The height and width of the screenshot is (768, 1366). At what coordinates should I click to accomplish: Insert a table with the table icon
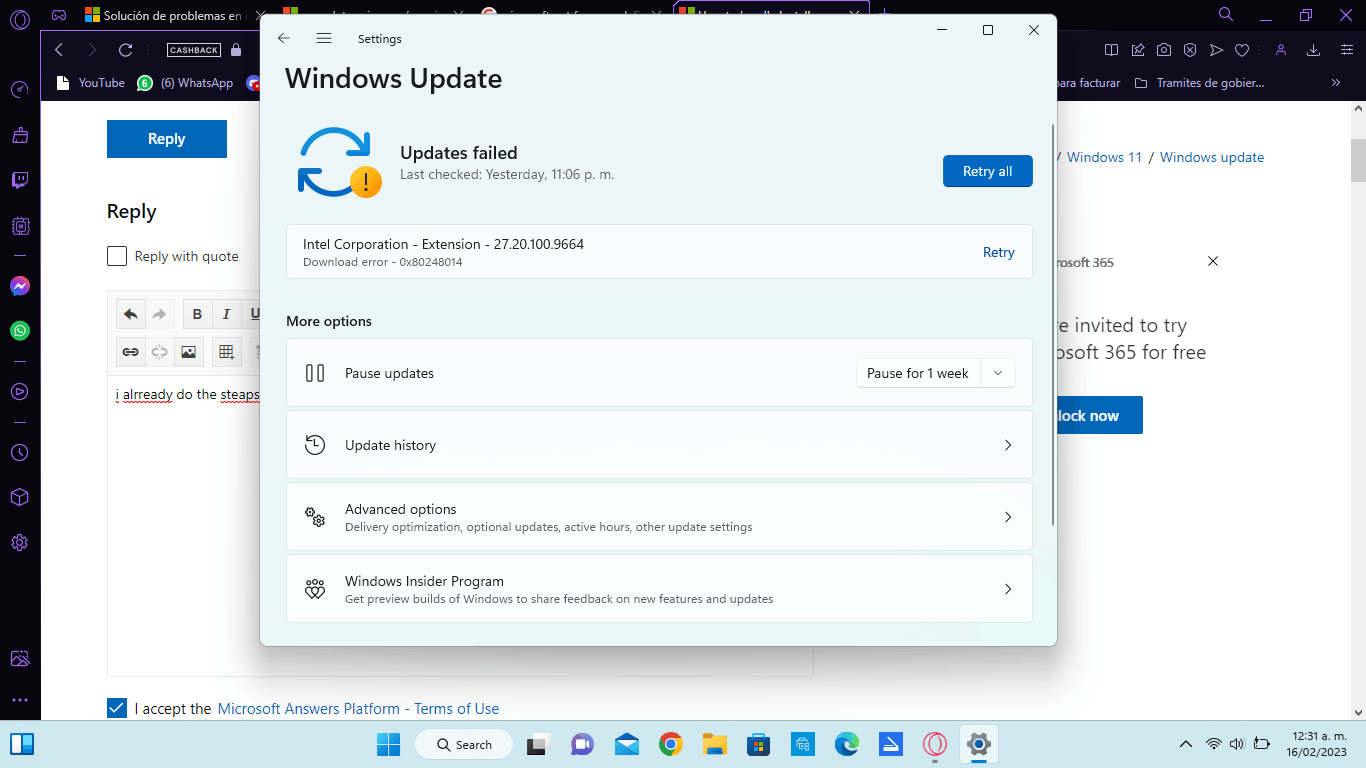tap(226, 352)
